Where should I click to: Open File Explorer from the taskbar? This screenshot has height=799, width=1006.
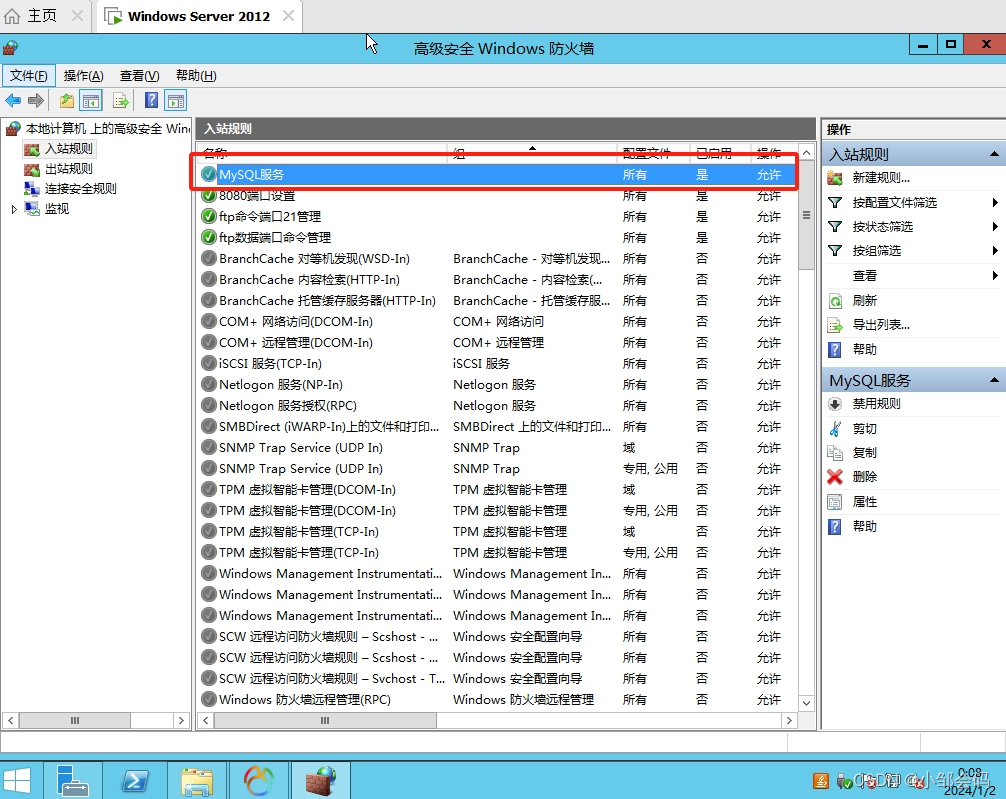197,780
